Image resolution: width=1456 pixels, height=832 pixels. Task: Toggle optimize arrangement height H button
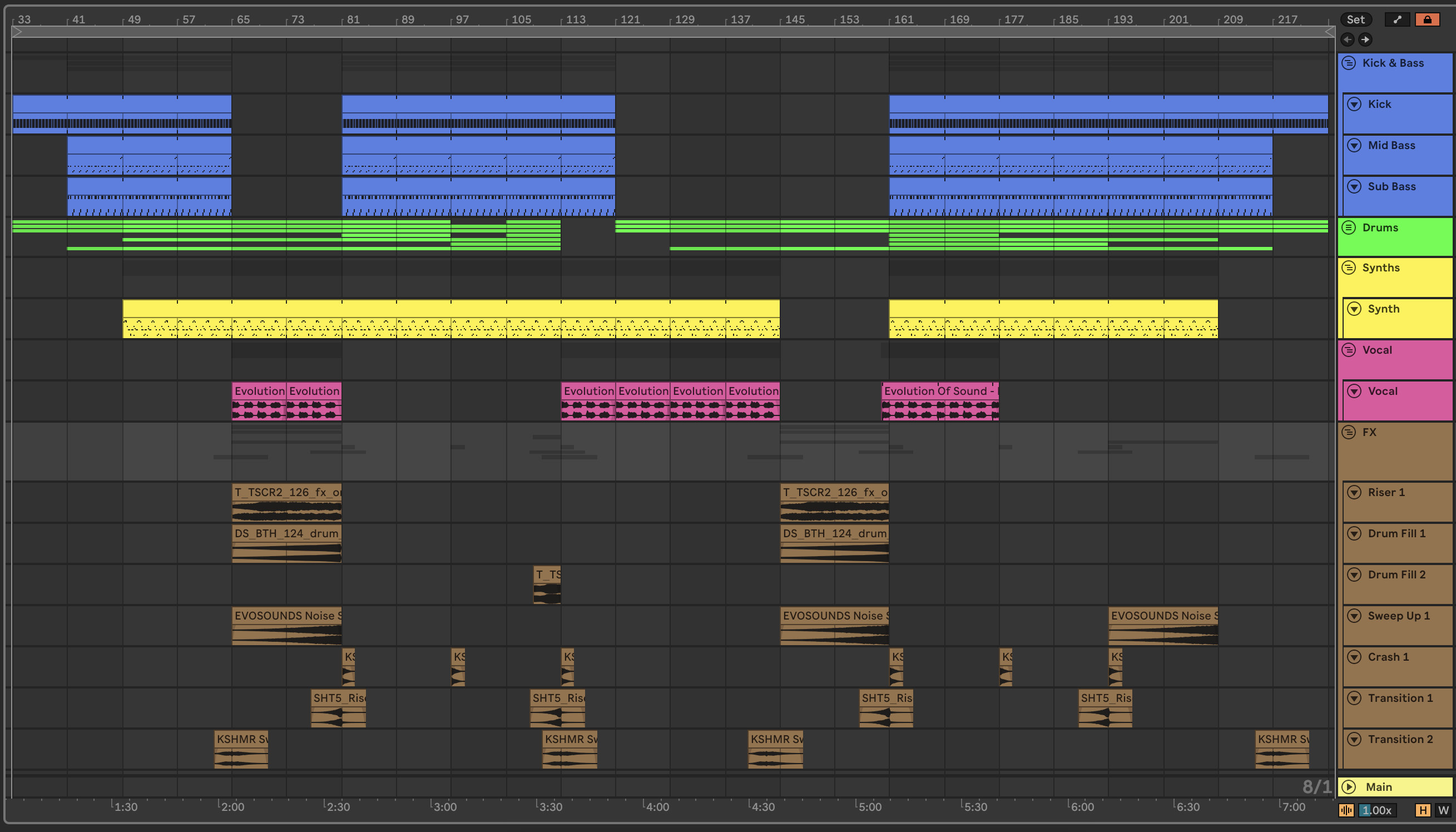coord(1422,810)
